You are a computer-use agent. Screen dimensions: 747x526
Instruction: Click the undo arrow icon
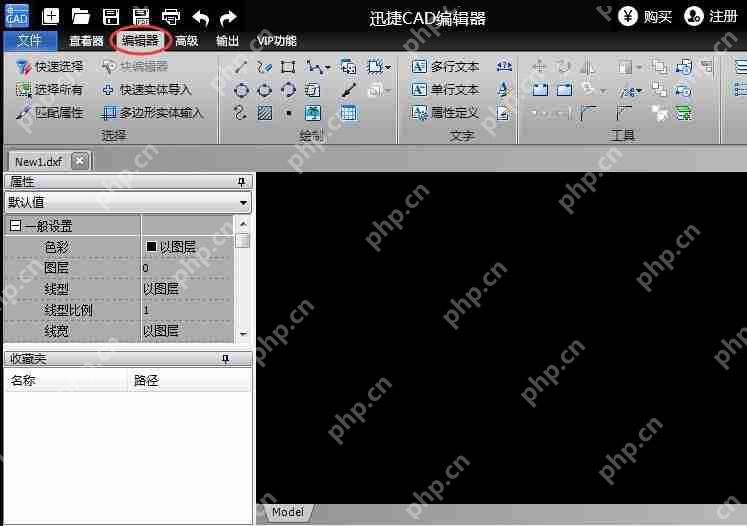point(201,18)
